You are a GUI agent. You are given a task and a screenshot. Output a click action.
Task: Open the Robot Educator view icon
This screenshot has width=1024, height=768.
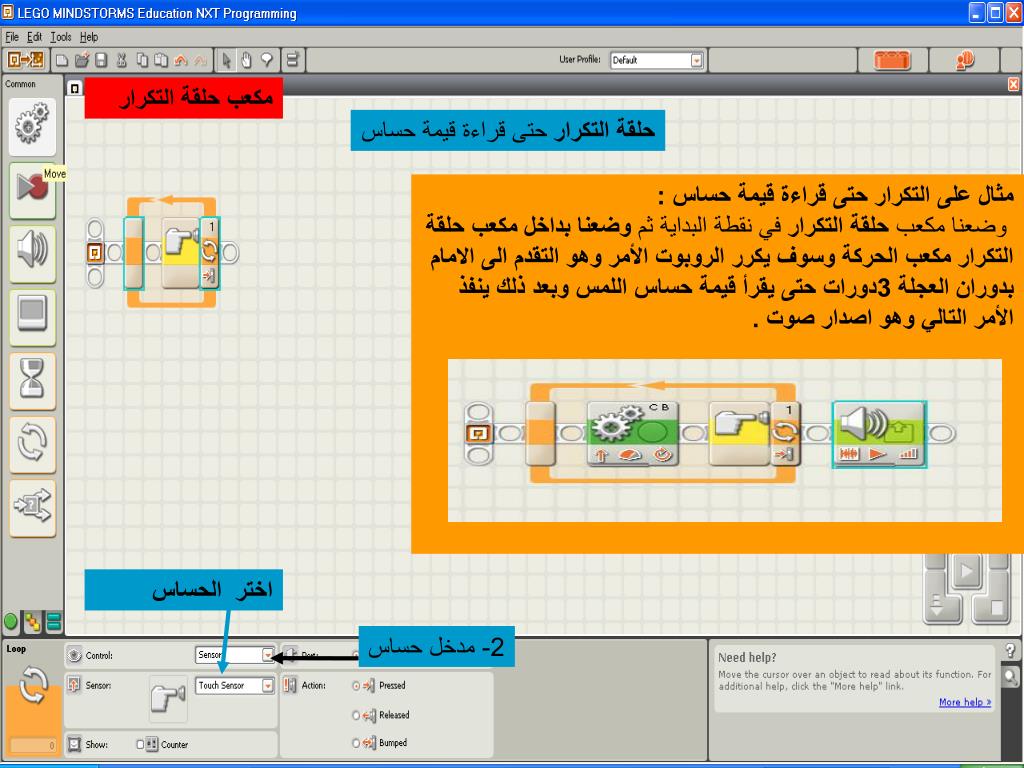(x=25, y=60)
